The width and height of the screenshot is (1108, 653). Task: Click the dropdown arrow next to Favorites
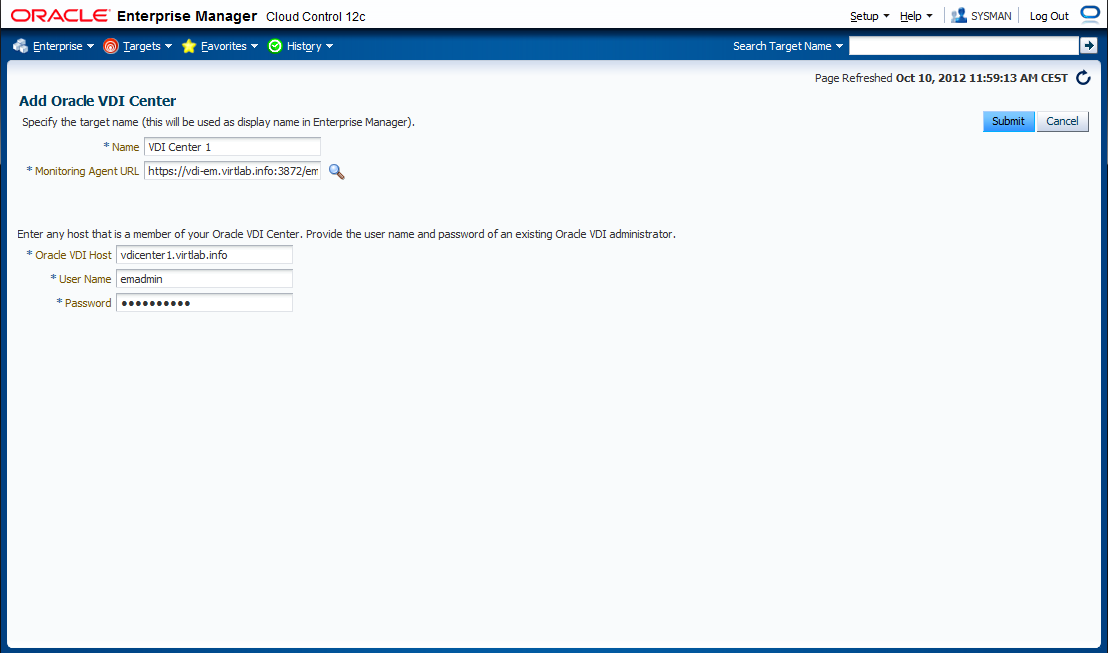[x=254, y=47]
